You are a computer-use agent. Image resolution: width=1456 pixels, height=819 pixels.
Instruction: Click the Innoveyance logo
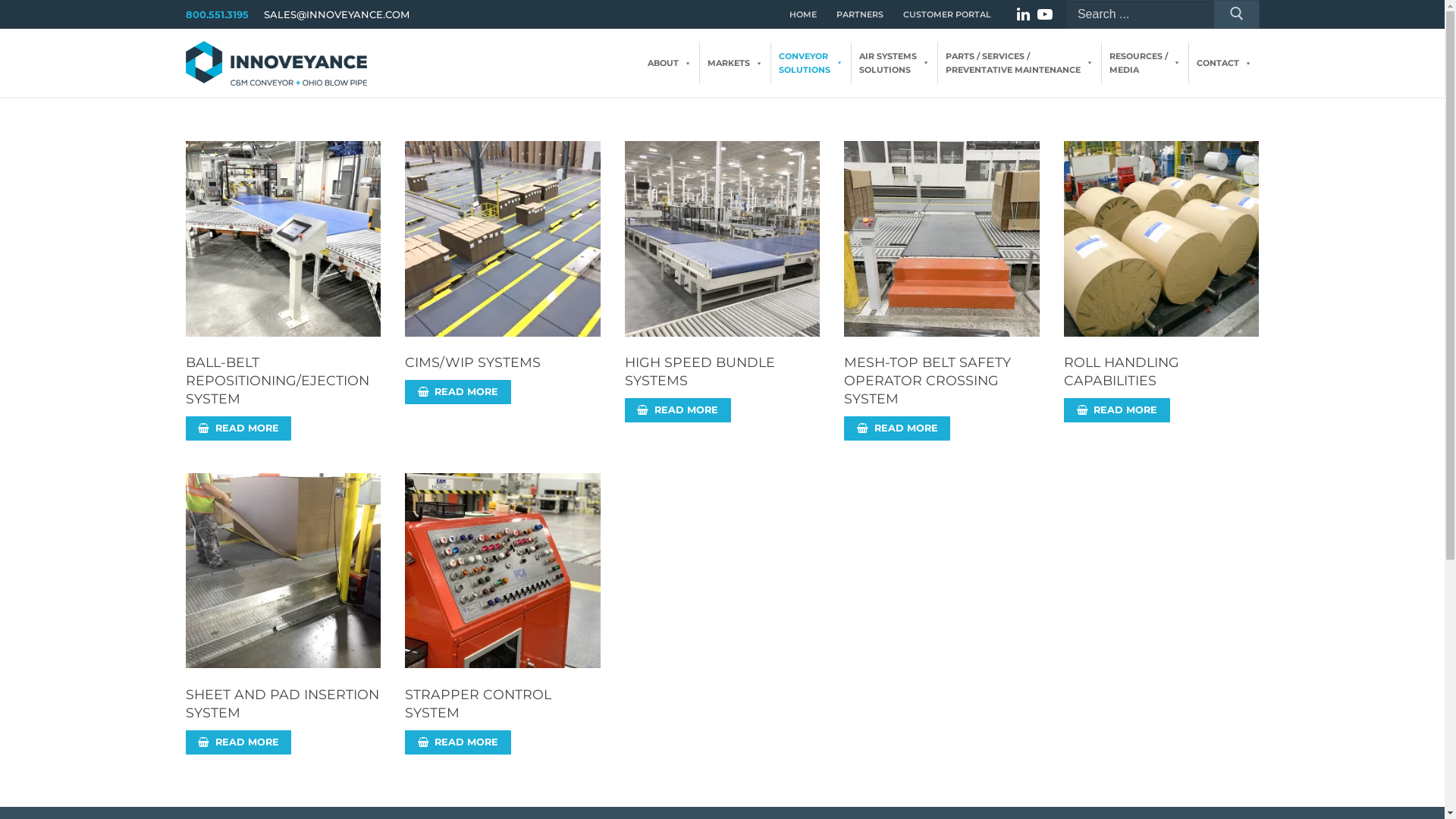tap(276, 64)
